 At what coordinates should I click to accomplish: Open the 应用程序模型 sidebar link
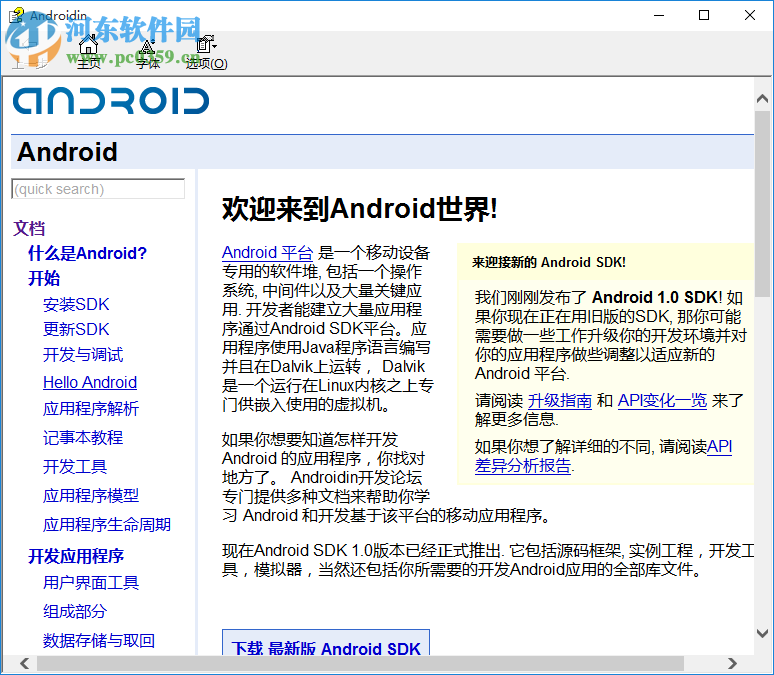(91, 495)
